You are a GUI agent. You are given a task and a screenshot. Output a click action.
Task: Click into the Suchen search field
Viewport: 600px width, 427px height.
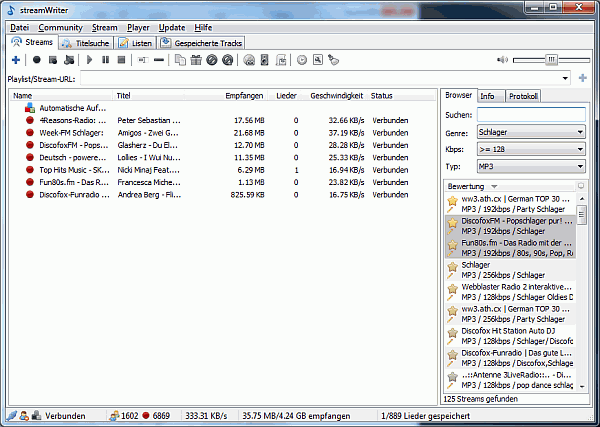tap(531, 115)
